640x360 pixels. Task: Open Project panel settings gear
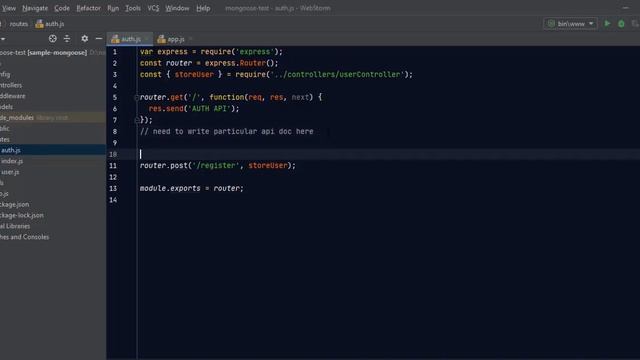(84, 39)
